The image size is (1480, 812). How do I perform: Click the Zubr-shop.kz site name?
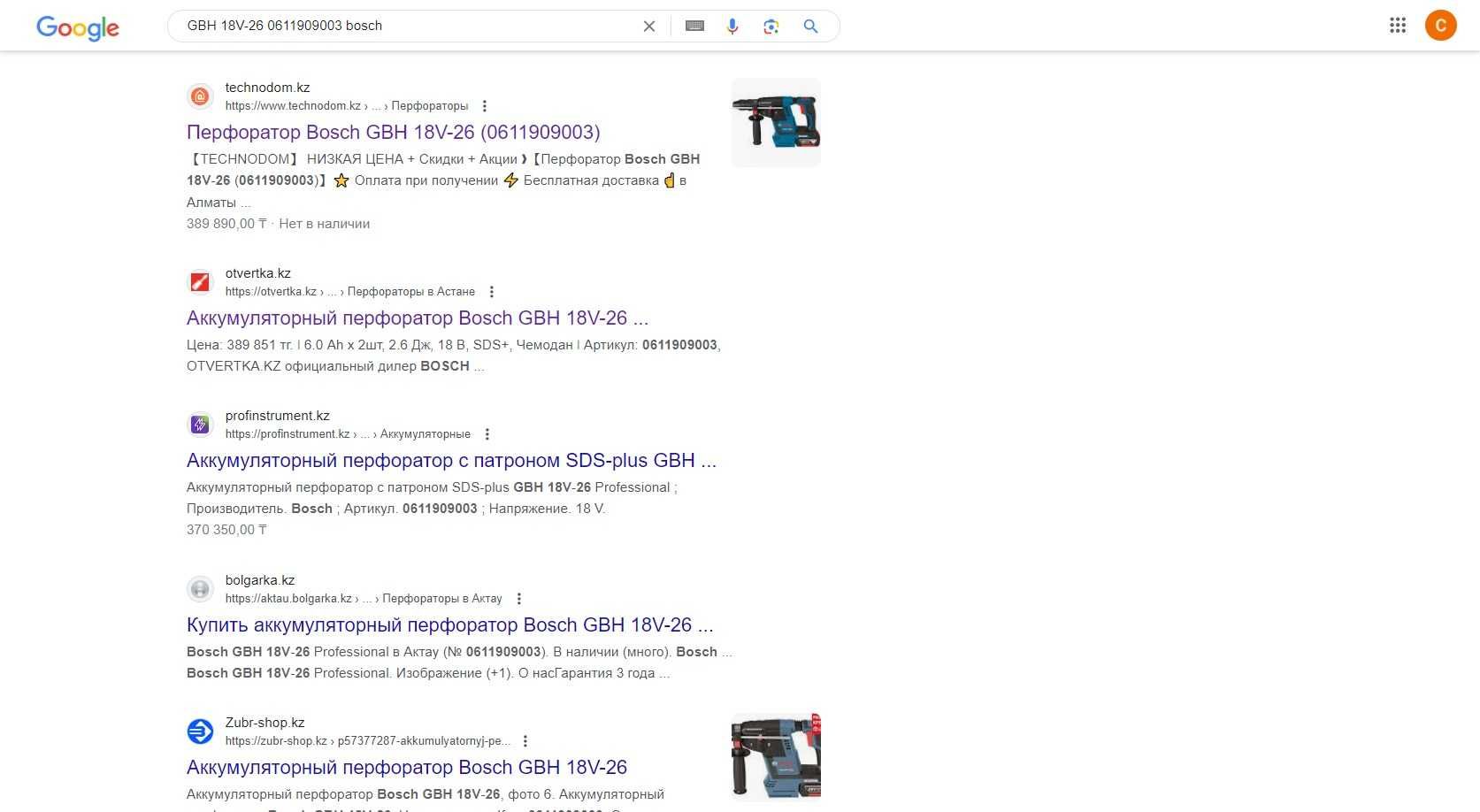coord(265,723)
